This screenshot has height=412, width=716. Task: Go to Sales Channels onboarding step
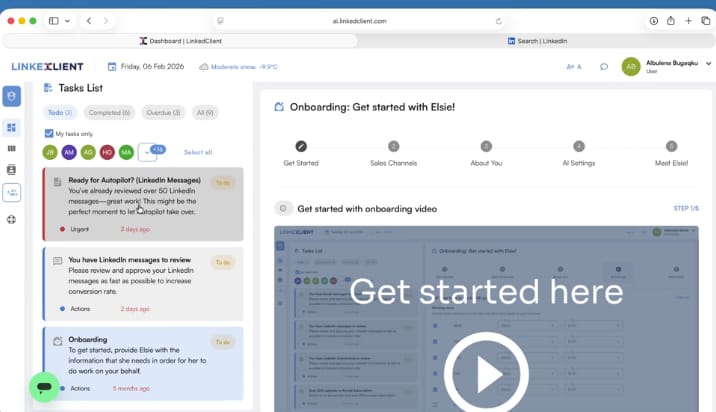(394, 153)
